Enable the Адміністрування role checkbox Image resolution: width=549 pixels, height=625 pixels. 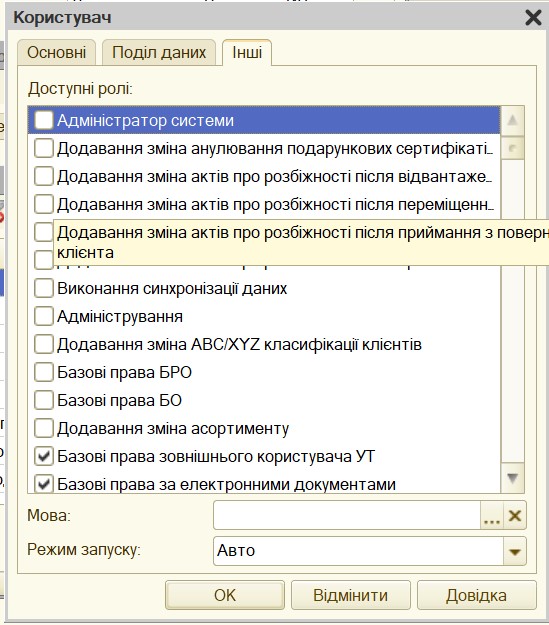pos(43,316)
